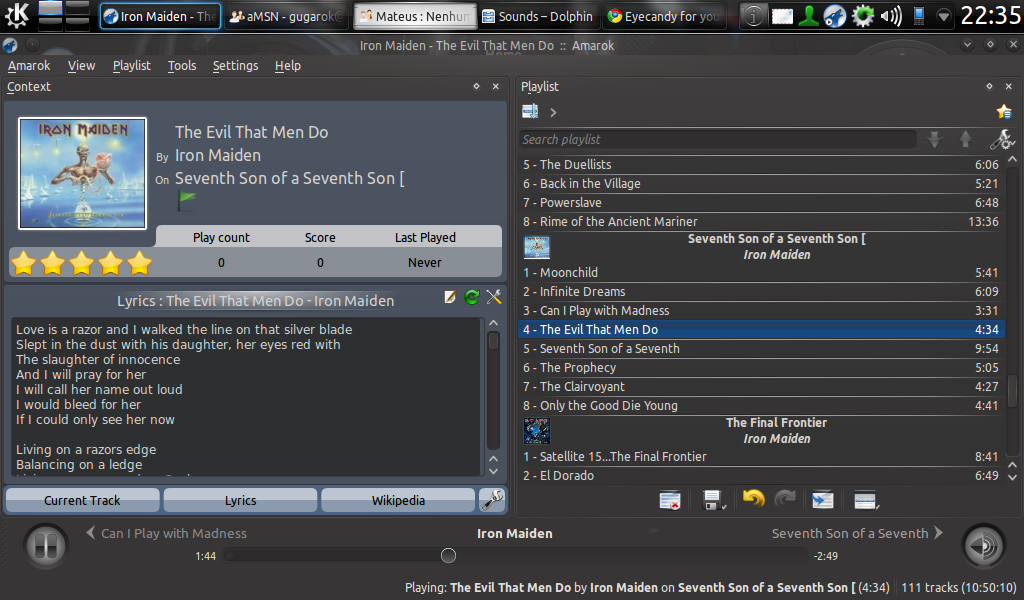Float the Playlist panel with its diamond icon
This screenshot has height=600, width=1024.
click(x=989, y=86)
